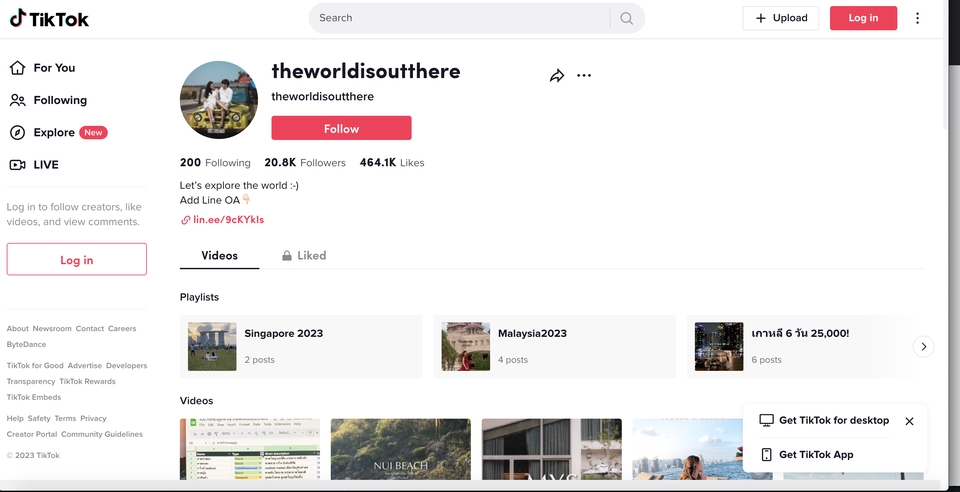Click the Upload button
The height and width of the screenshot is (492, 960).
tap(781, 18)
